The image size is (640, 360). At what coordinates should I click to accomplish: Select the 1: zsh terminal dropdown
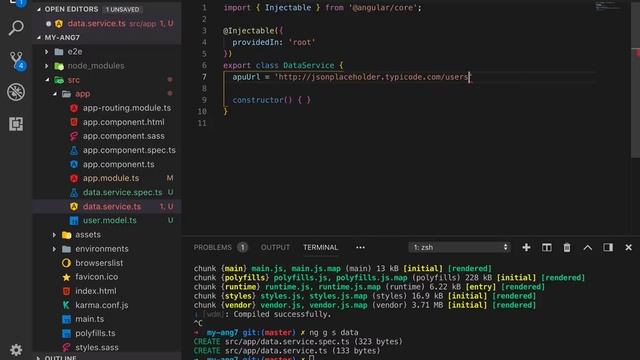459,247
